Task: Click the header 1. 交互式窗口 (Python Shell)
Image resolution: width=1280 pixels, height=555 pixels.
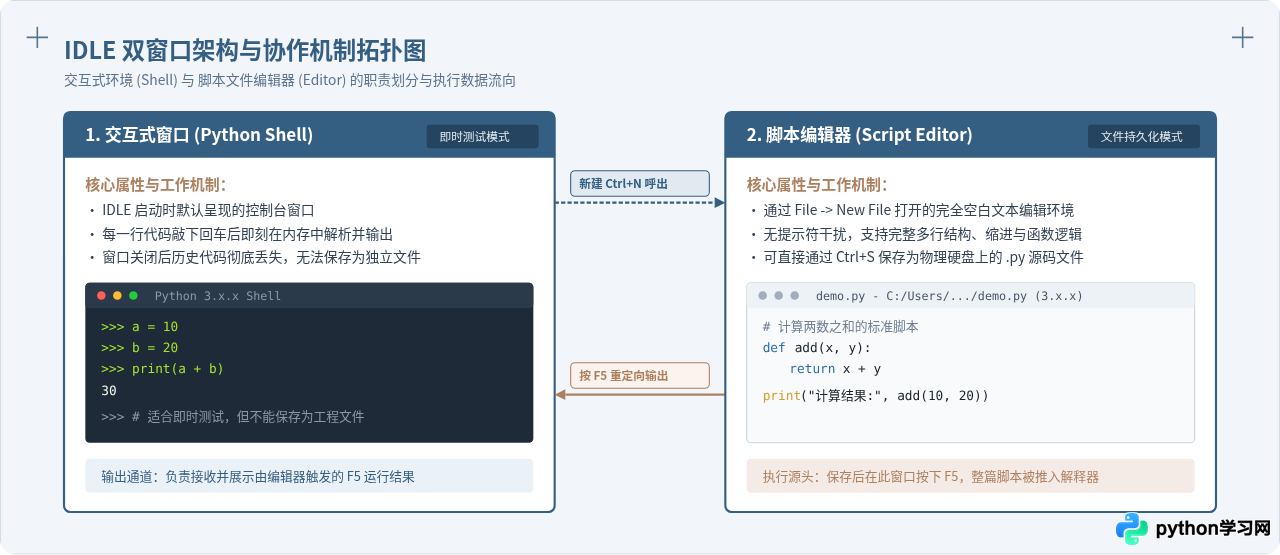Action: pos(199,135)
